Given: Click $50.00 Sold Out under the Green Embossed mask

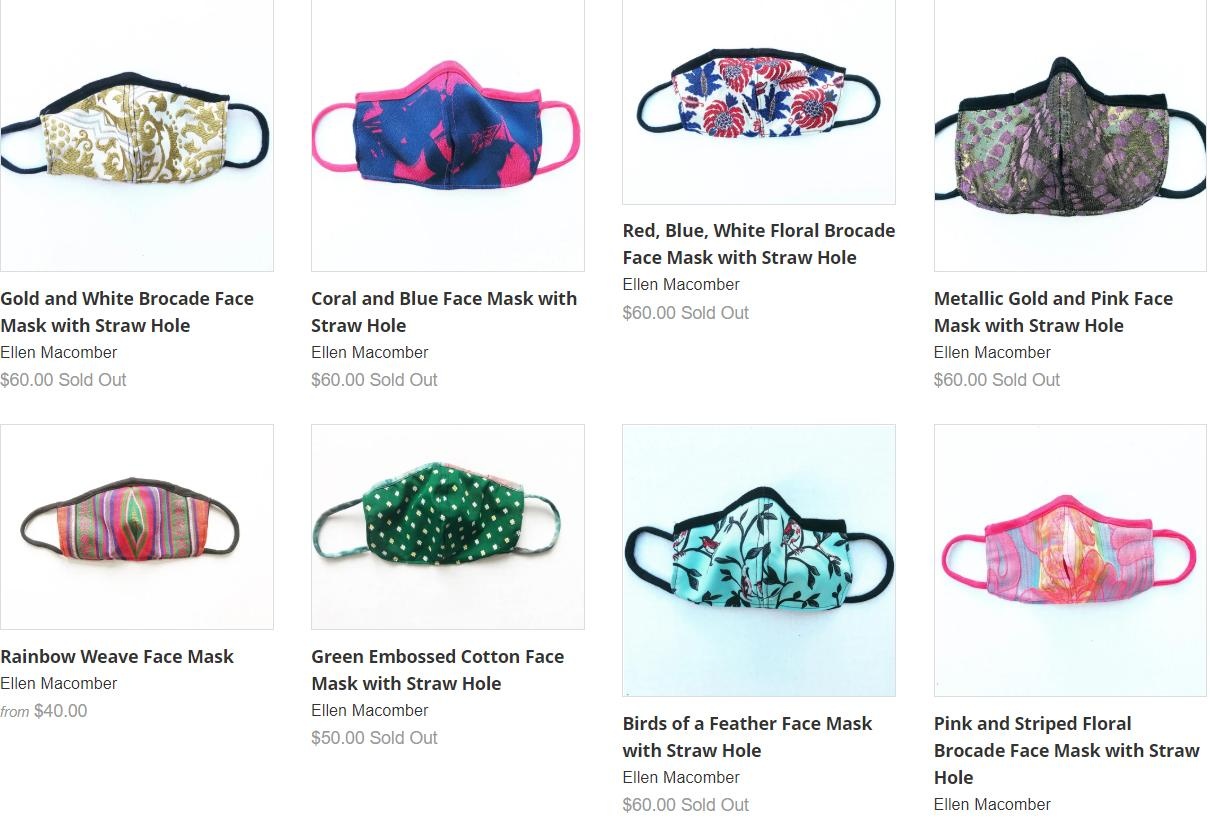Looking at the screenshot, I should (374, 738).
